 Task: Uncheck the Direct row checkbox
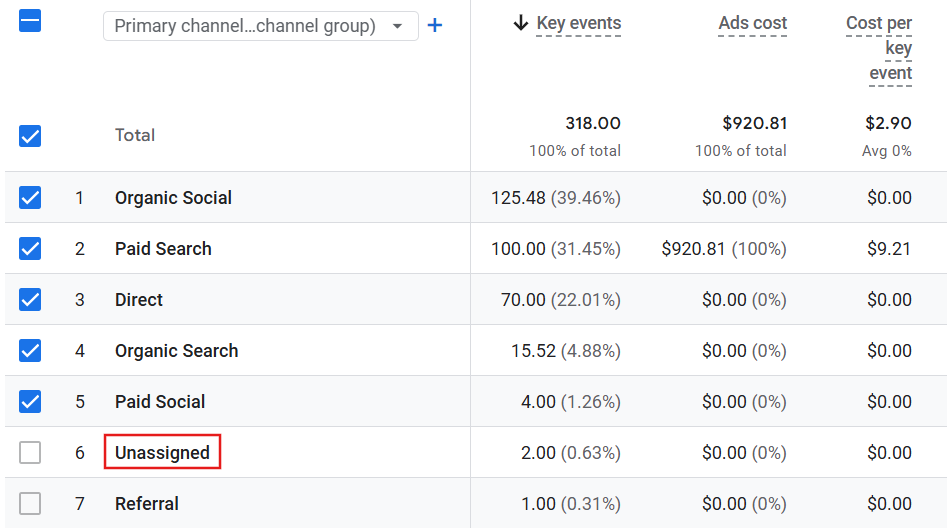click(30, 300)
